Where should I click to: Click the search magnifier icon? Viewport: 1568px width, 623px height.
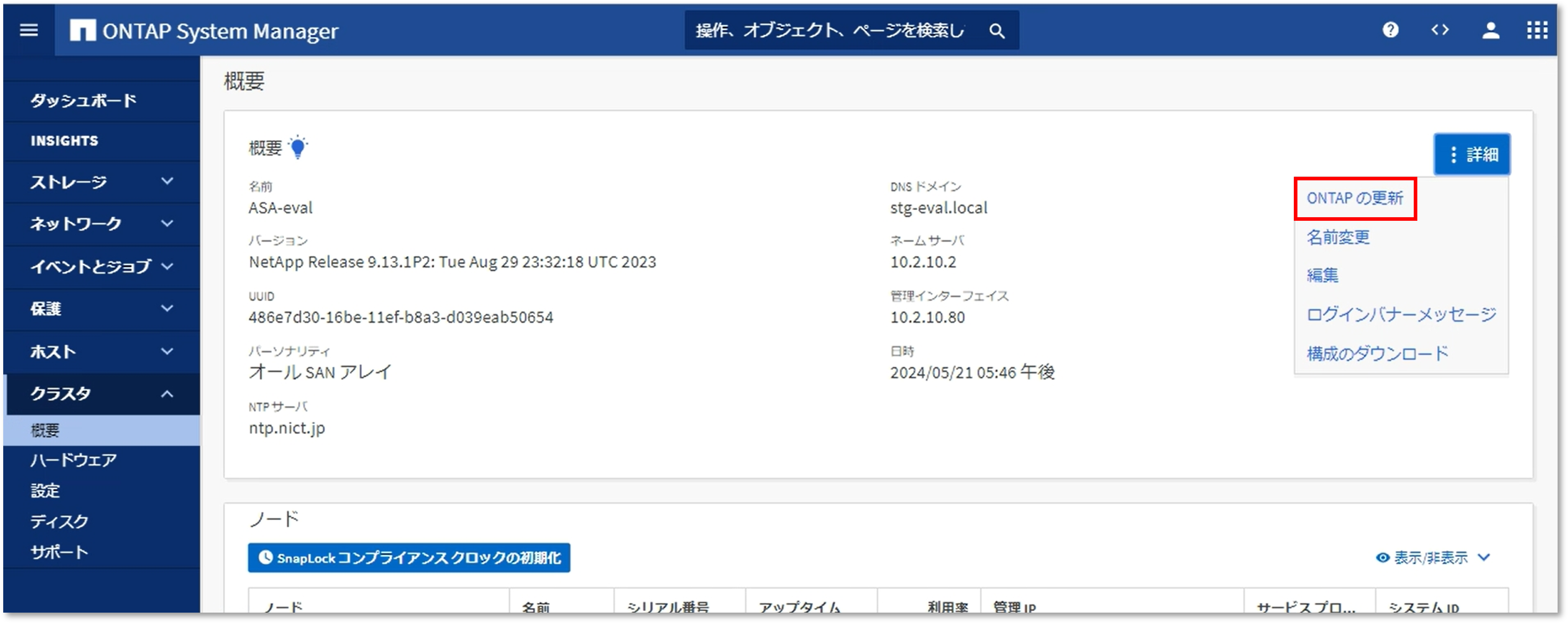point(996,30)
